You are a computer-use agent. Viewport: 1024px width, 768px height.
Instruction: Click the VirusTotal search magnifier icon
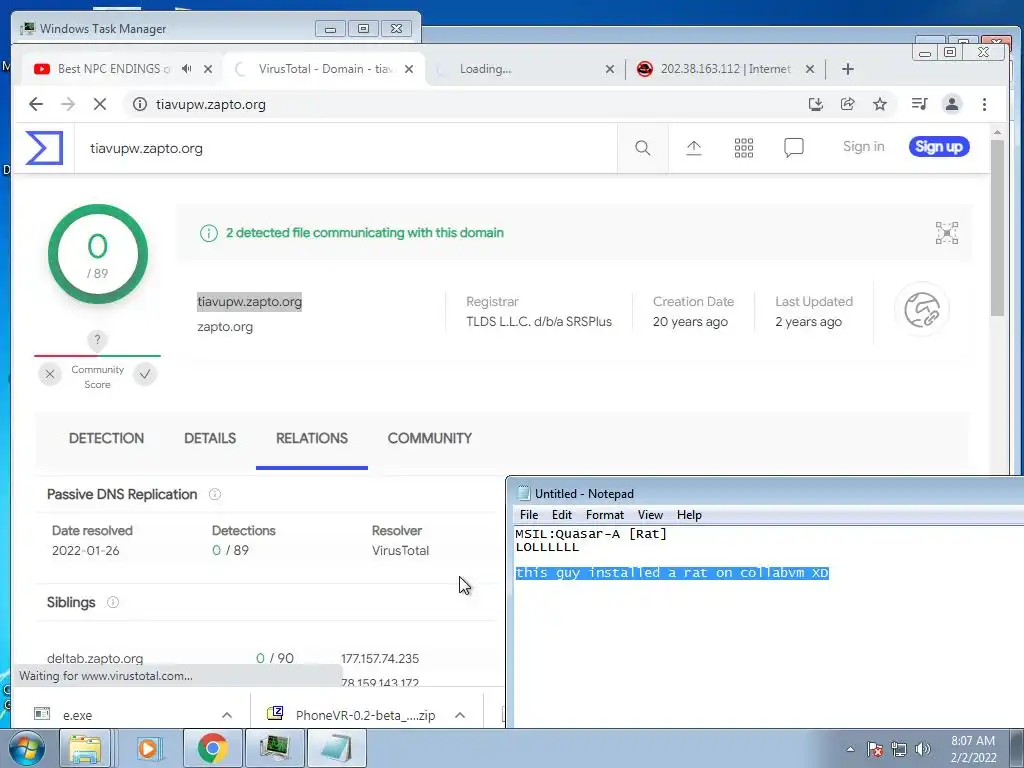[x=643, y=148]
